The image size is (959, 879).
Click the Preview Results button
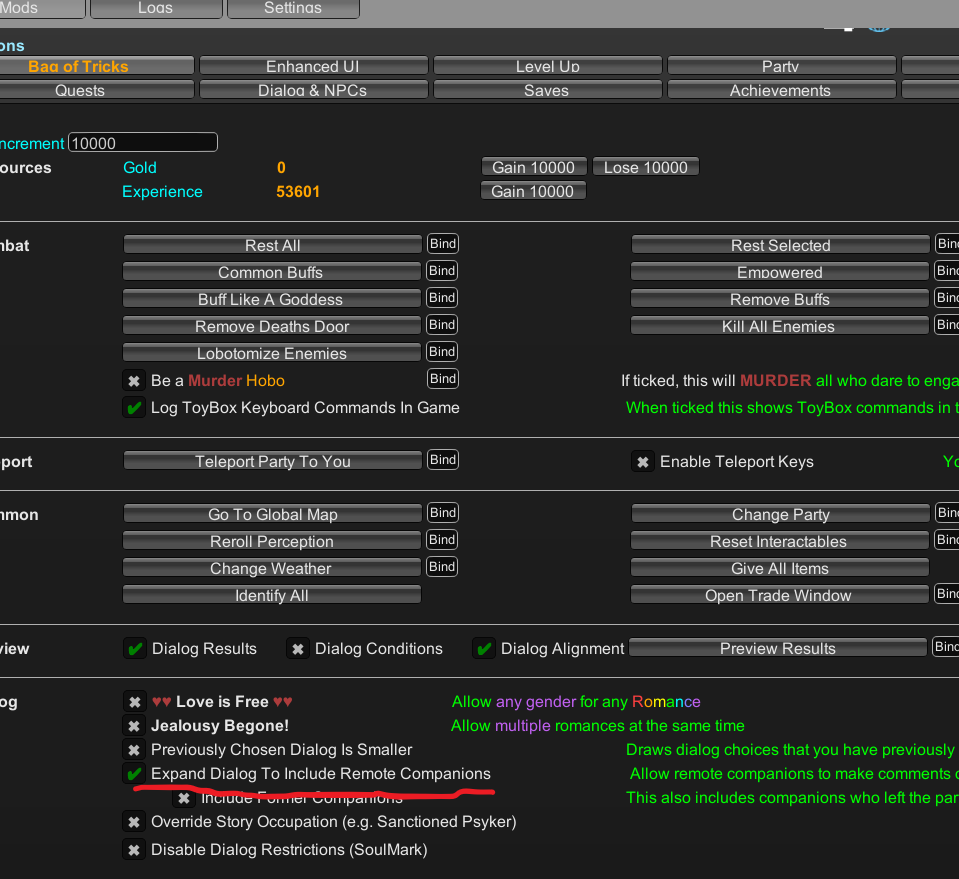click(778, 648)
